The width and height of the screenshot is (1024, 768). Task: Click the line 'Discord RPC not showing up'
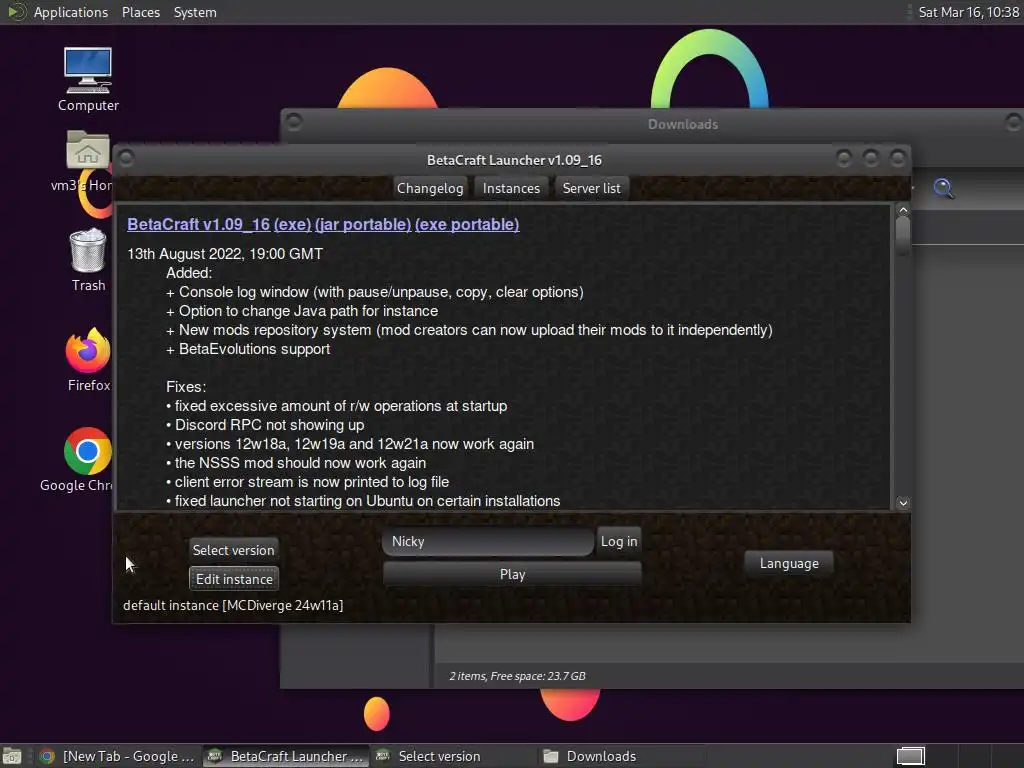tap(265, 425)
